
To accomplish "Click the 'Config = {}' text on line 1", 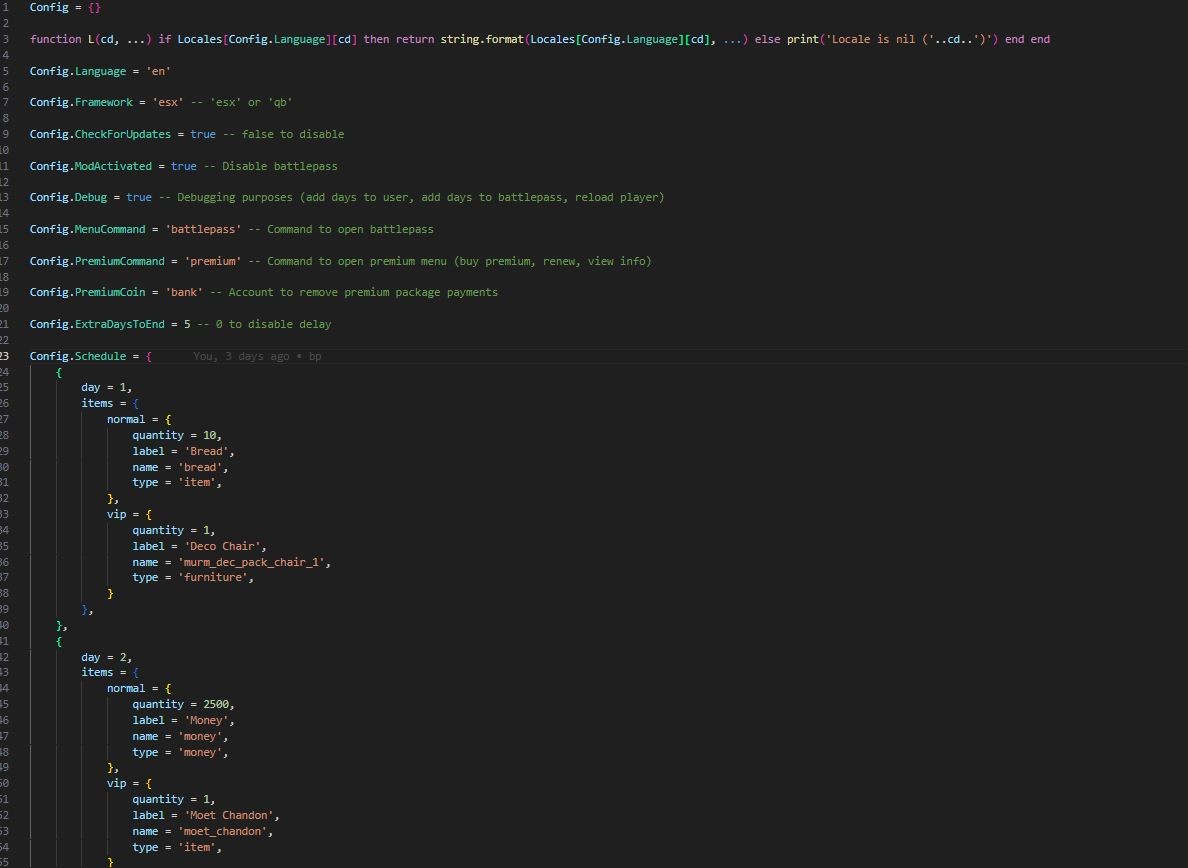I will pos(65,7).
